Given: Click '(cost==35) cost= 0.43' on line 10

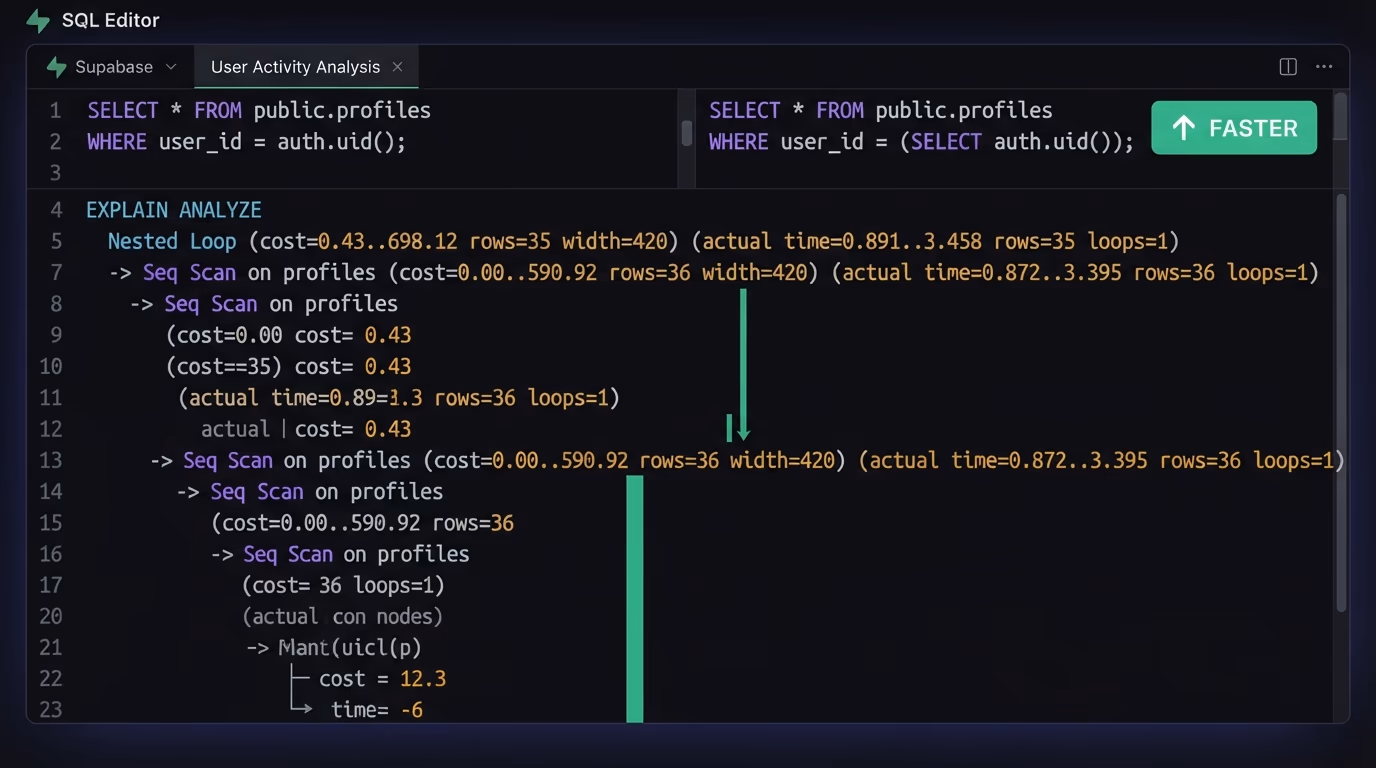Looking at the screenshot, I should [x=289, y=366].
